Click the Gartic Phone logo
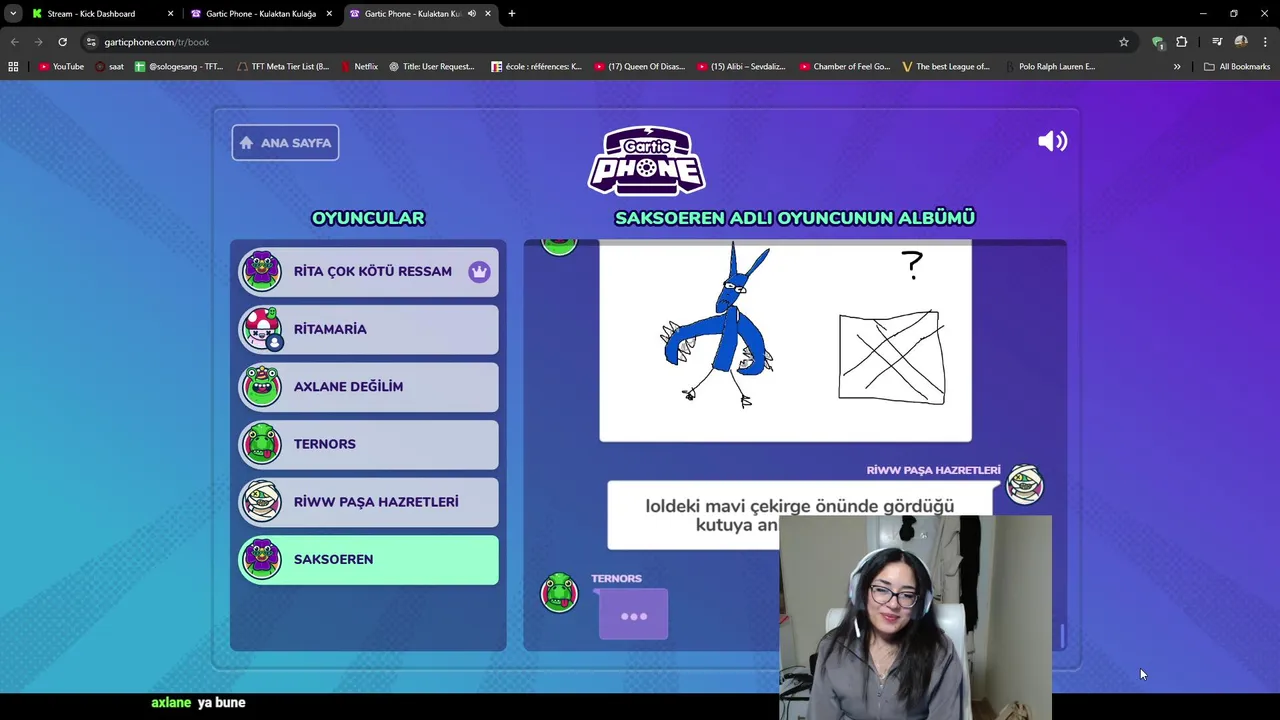Viewport: 1280px width, 720px height. pos(646,160)
